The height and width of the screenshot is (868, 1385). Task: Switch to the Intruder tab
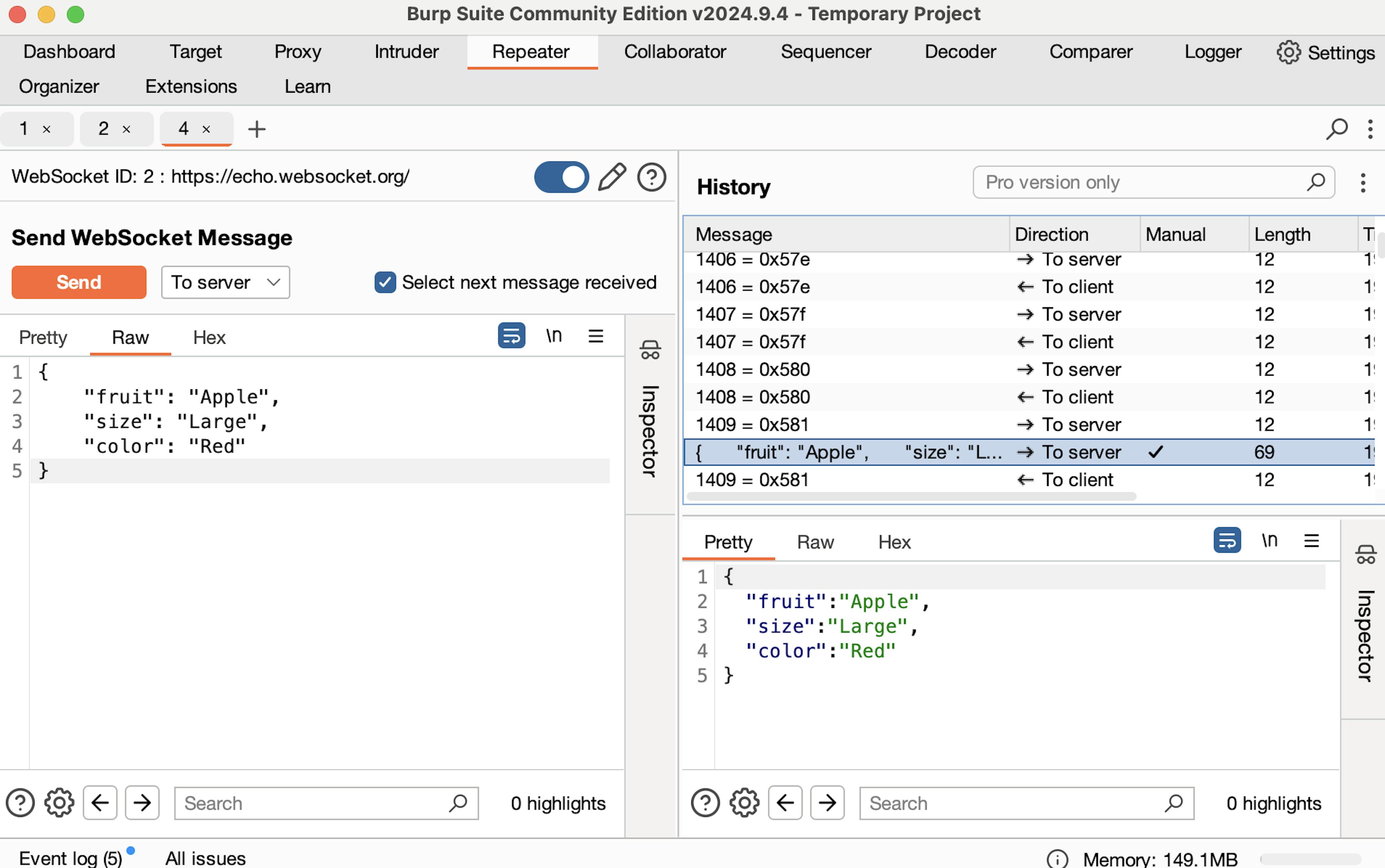point(406,52)
